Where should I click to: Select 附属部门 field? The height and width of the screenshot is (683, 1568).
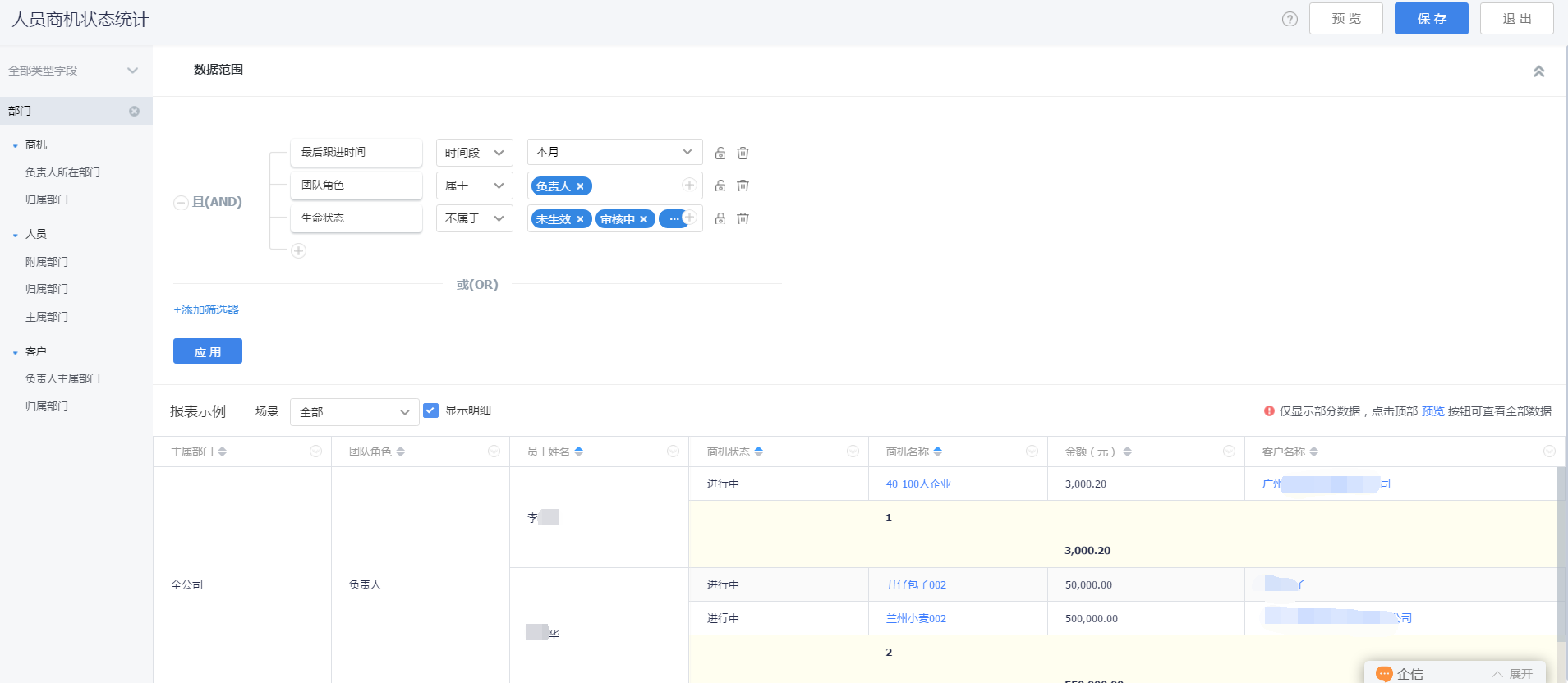[x=47, y=262]
